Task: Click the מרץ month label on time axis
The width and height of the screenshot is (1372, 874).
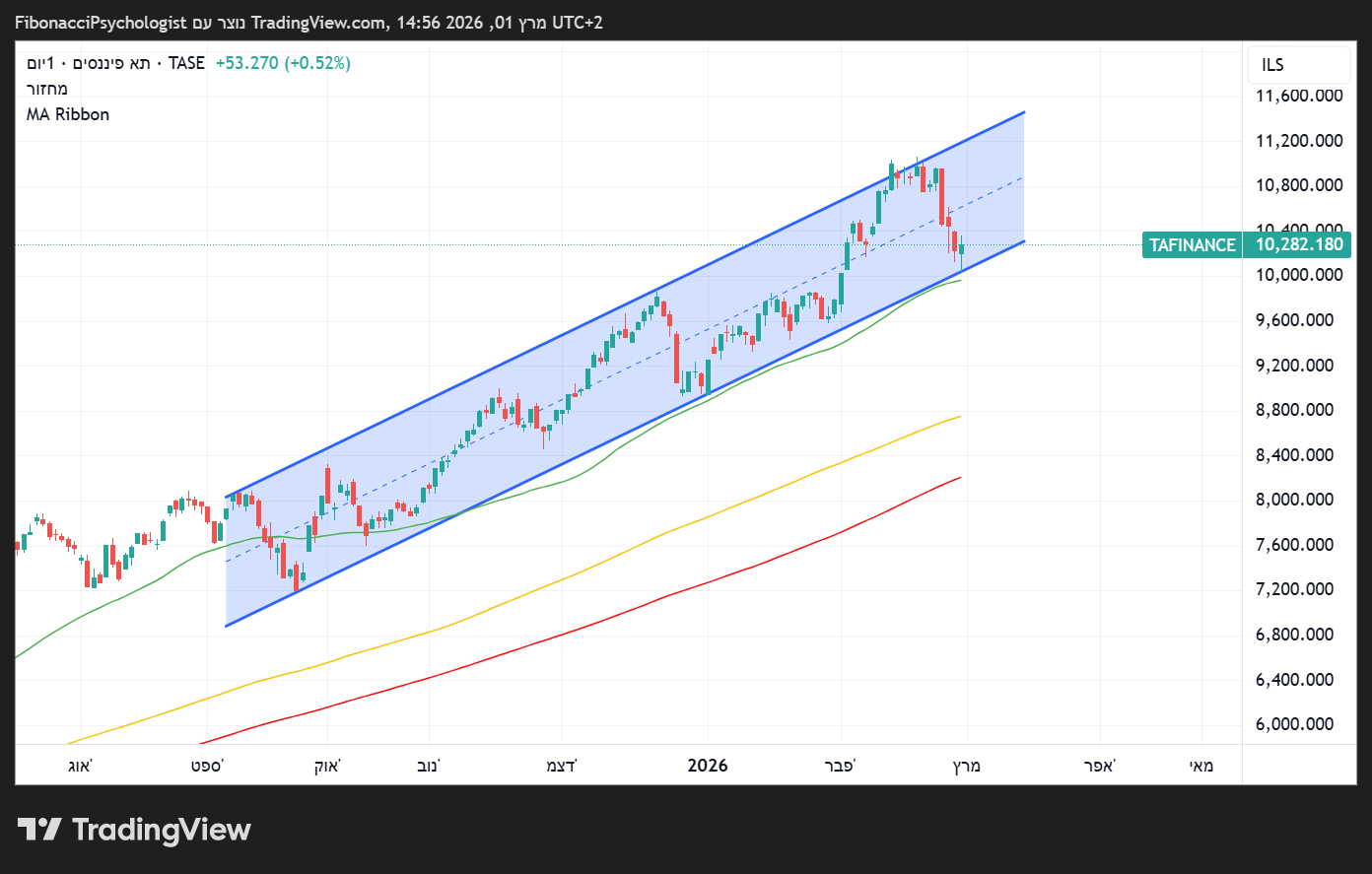Action: (x=966, y=766)
